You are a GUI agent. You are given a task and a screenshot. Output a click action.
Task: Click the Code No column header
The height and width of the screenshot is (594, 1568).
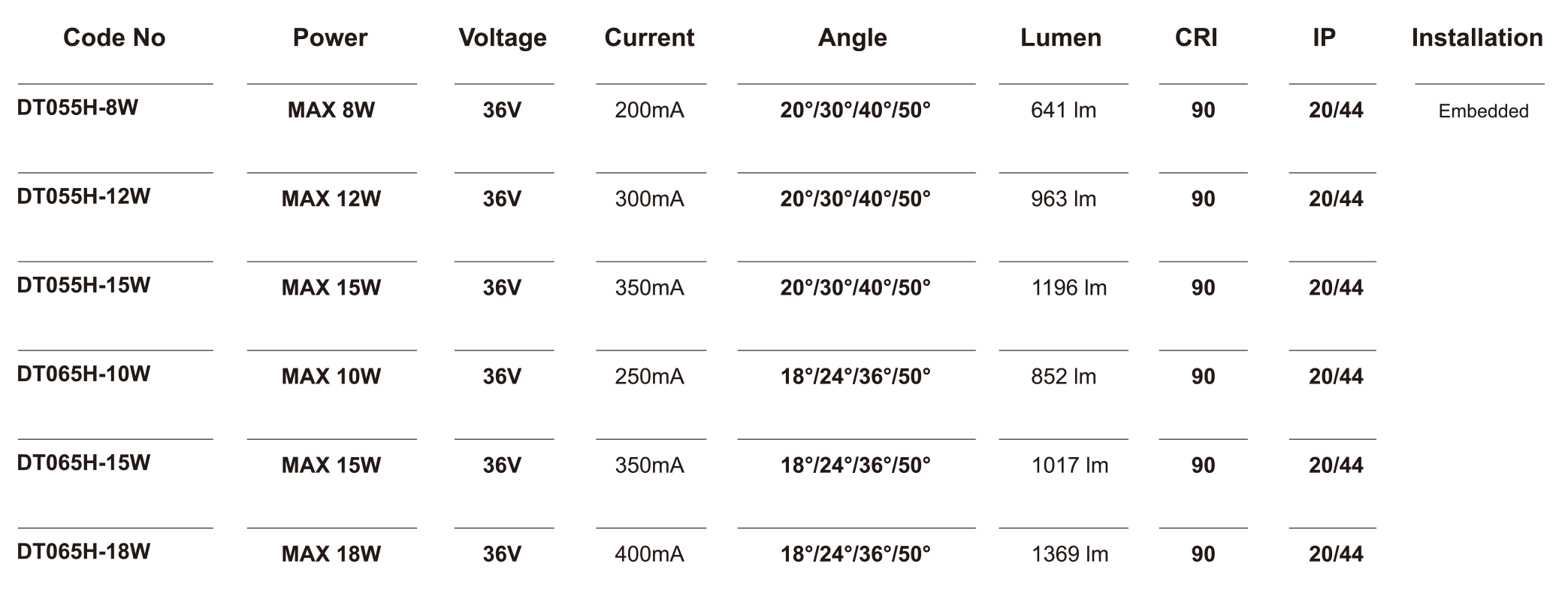tap(114, 38)
